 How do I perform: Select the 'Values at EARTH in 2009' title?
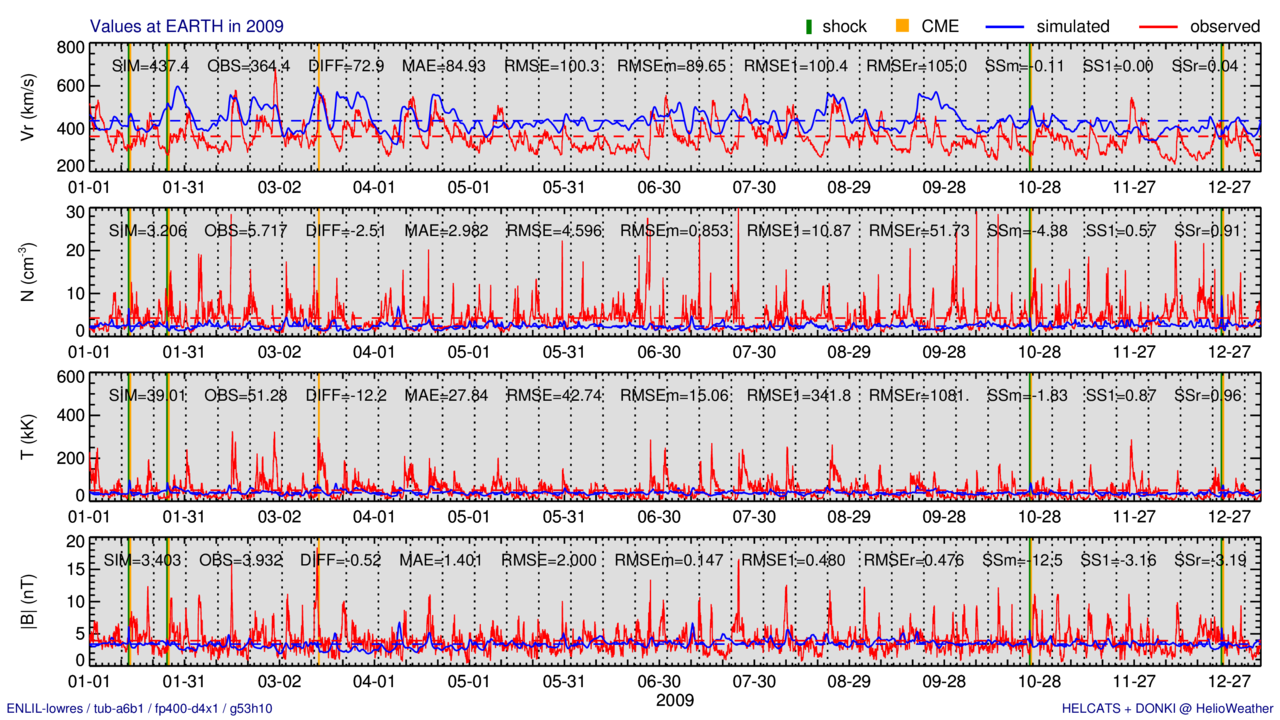[x=187, y=25]
